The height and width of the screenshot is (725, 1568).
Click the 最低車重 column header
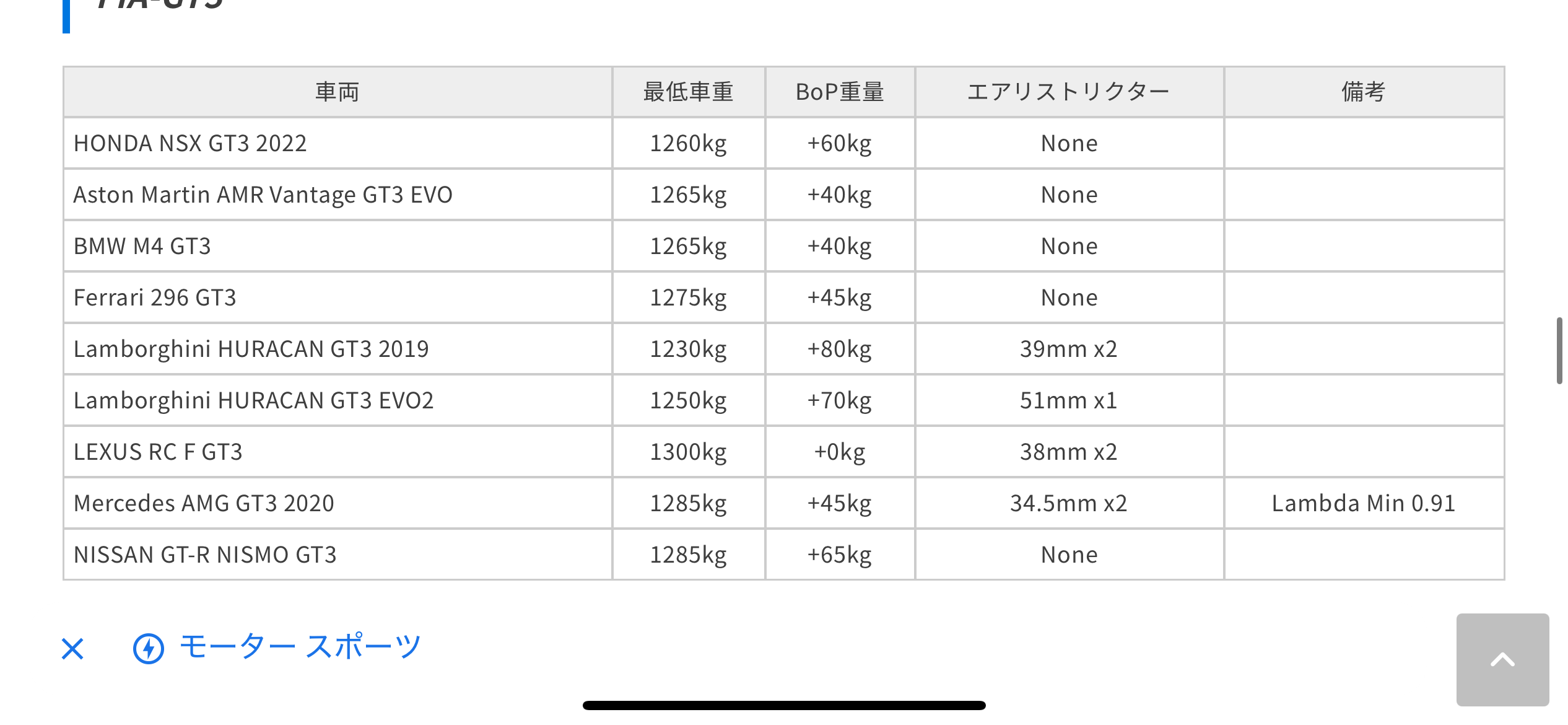click(x=688, y=92)
